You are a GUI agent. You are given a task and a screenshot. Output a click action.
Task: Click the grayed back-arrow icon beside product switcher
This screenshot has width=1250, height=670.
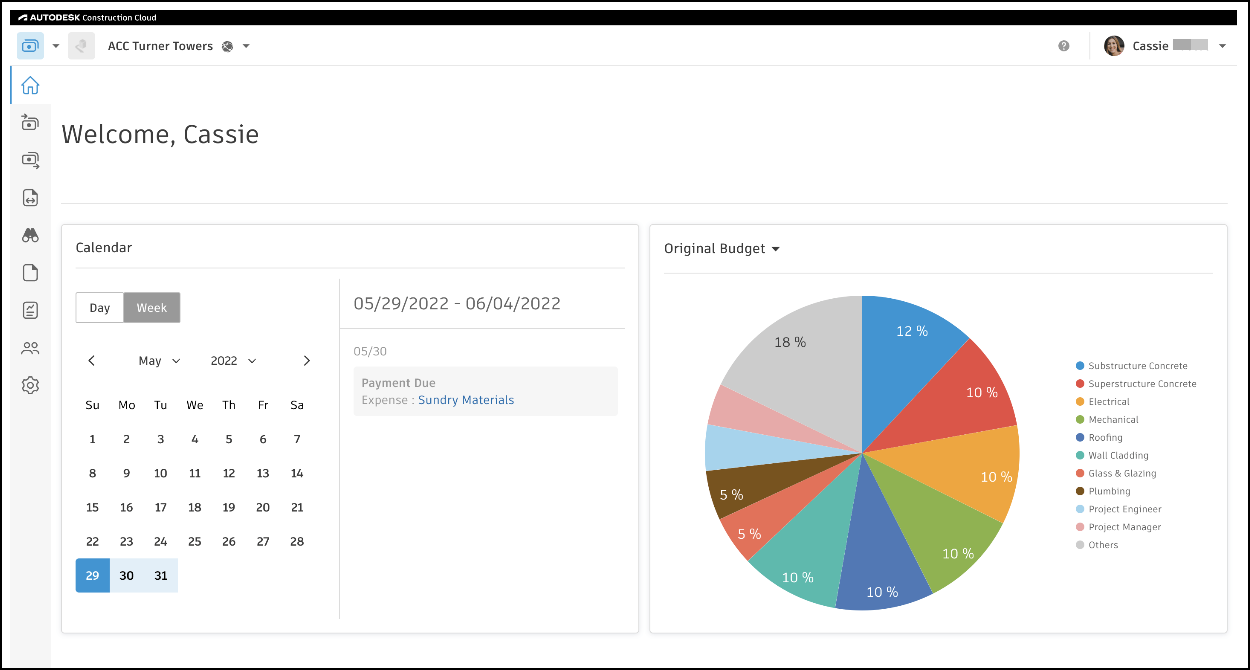pyautogui.click(x=80, y=45)
